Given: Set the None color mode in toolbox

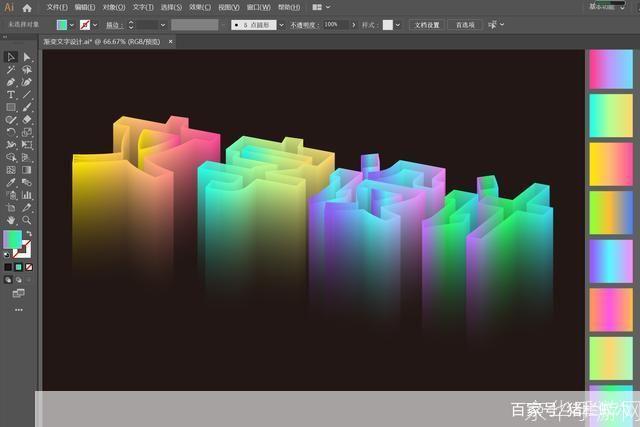Looking at the screenshot, I should tap(28, 267).
